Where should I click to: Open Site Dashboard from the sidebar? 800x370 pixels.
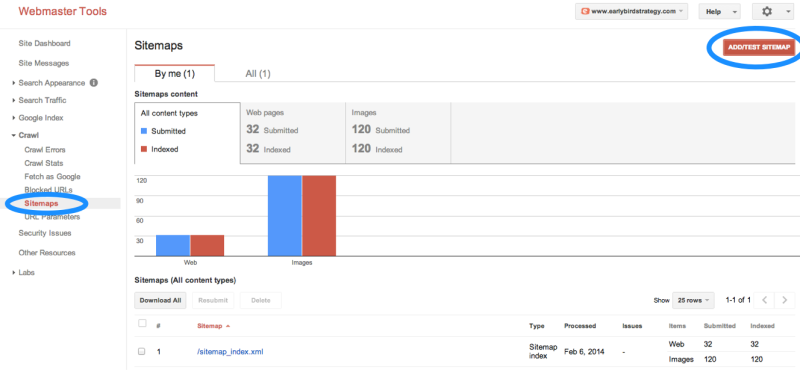coord(44,43)
